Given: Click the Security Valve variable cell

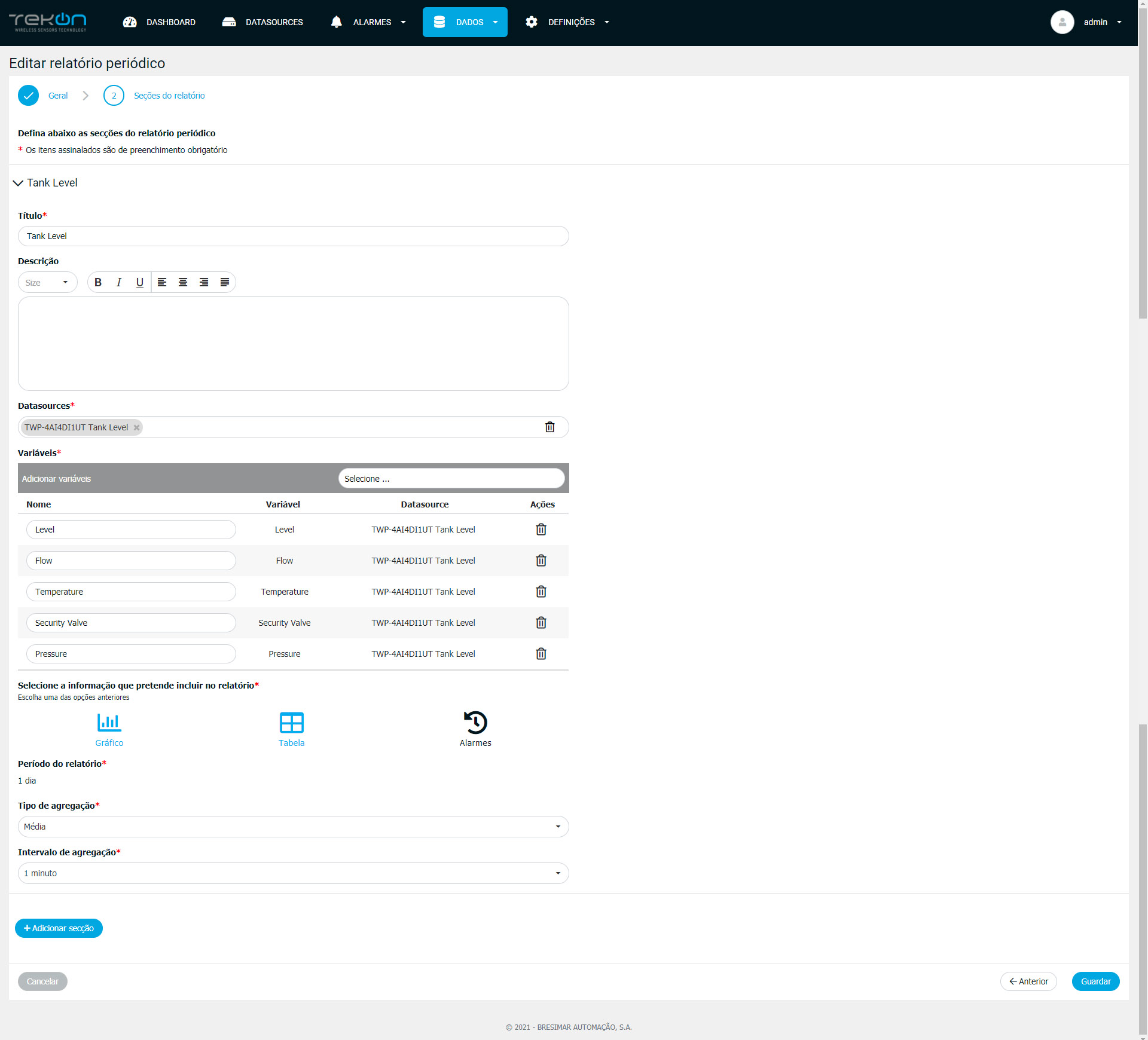Looking at the screenshot, I should 285,623.
